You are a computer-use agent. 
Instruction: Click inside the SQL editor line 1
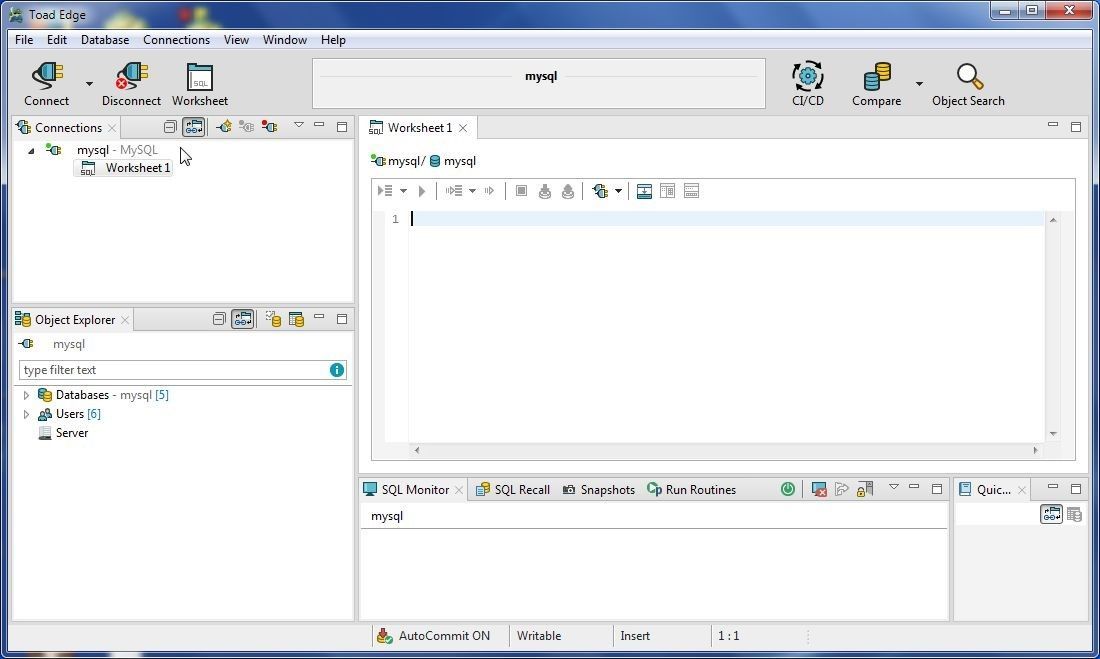[x=727, y=219]
